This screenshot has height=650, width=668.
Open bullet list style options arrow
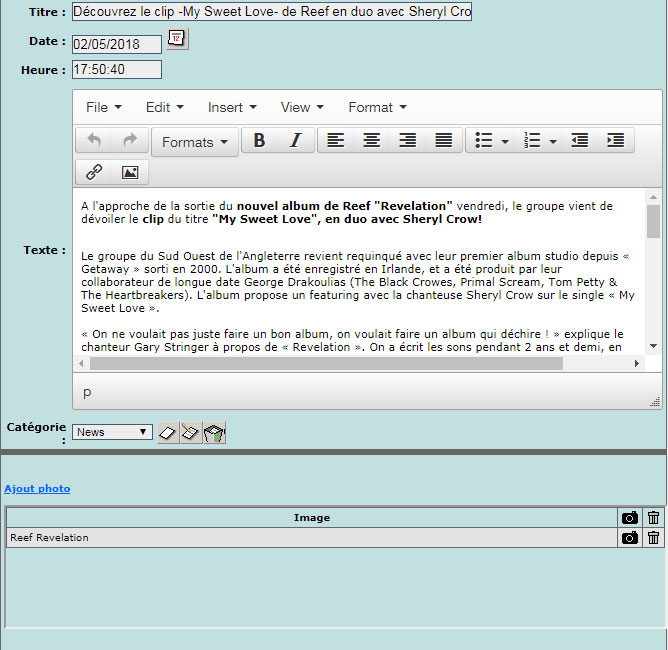505,141
